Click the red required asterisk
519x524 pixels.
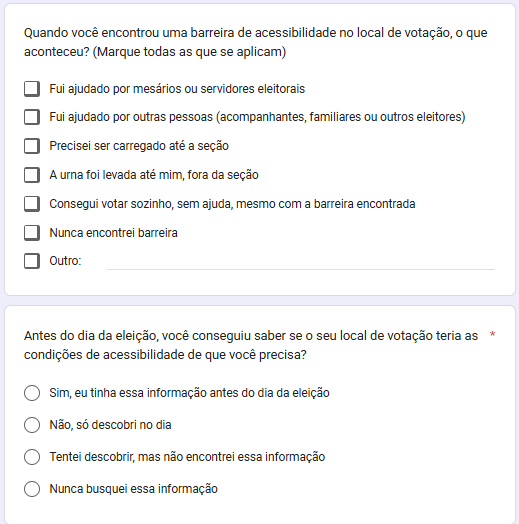[492, 334]
